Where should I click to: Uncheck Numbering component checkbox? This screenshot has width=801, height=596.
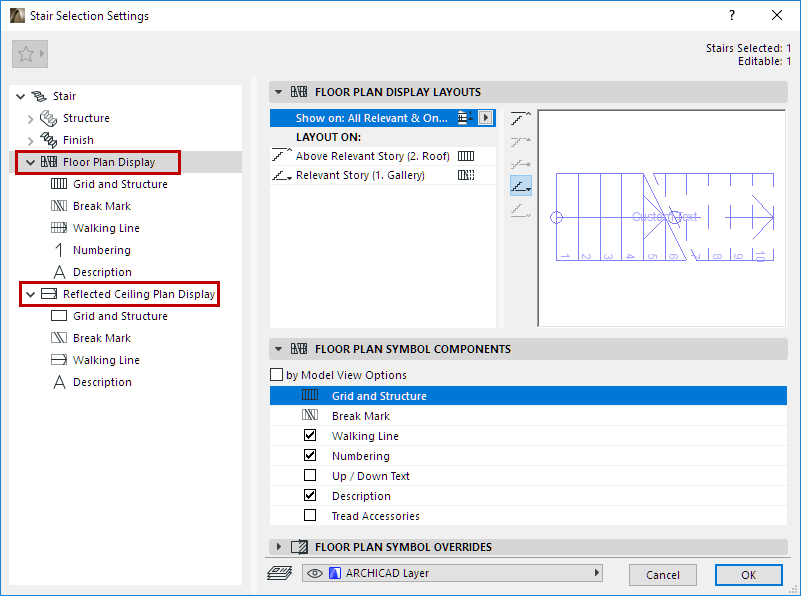[x=310, y=455]
